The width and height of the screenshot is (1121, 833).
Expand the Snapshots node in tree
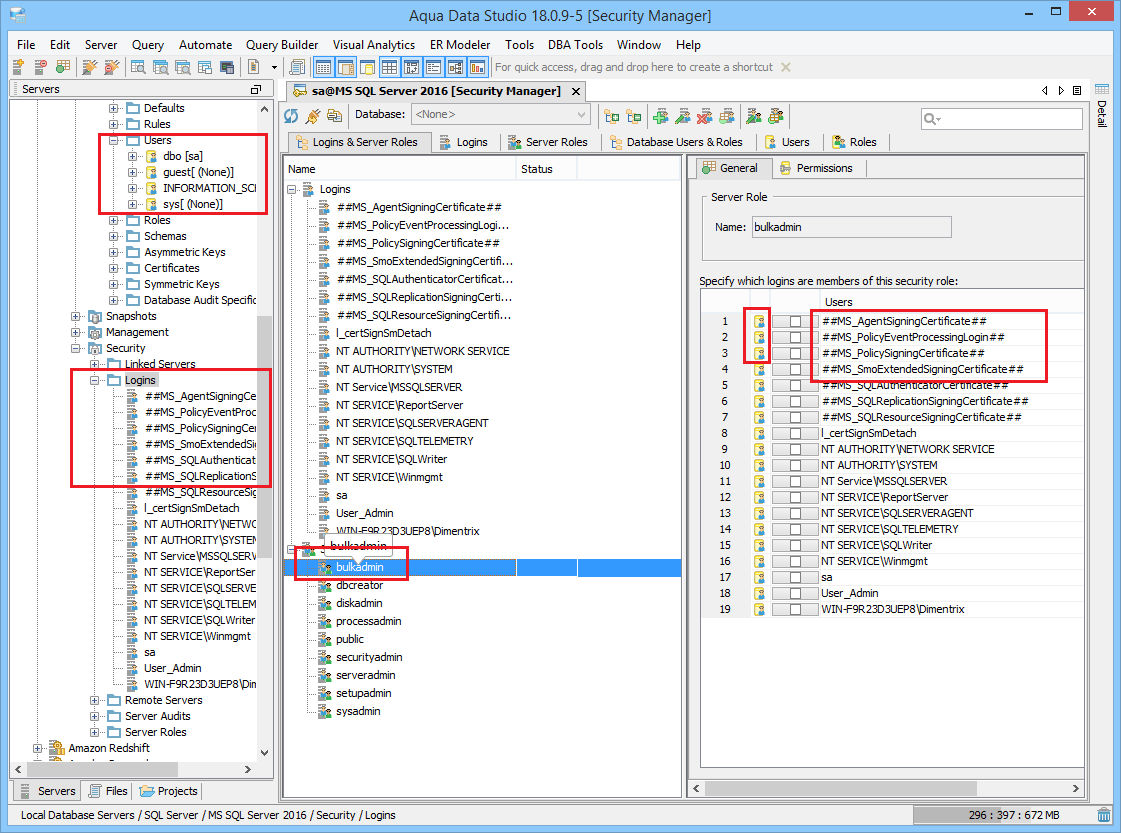[75, 317]
